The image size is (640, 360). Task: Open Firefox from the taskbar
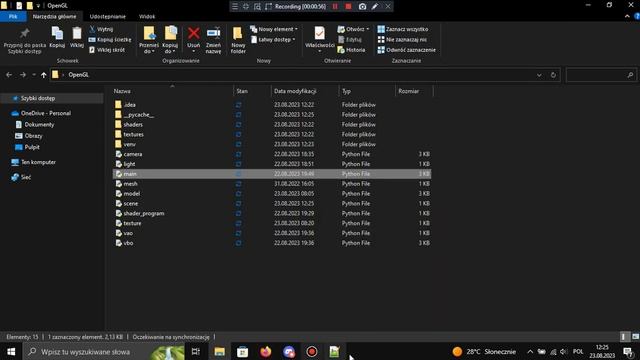(x=266, y=351)
